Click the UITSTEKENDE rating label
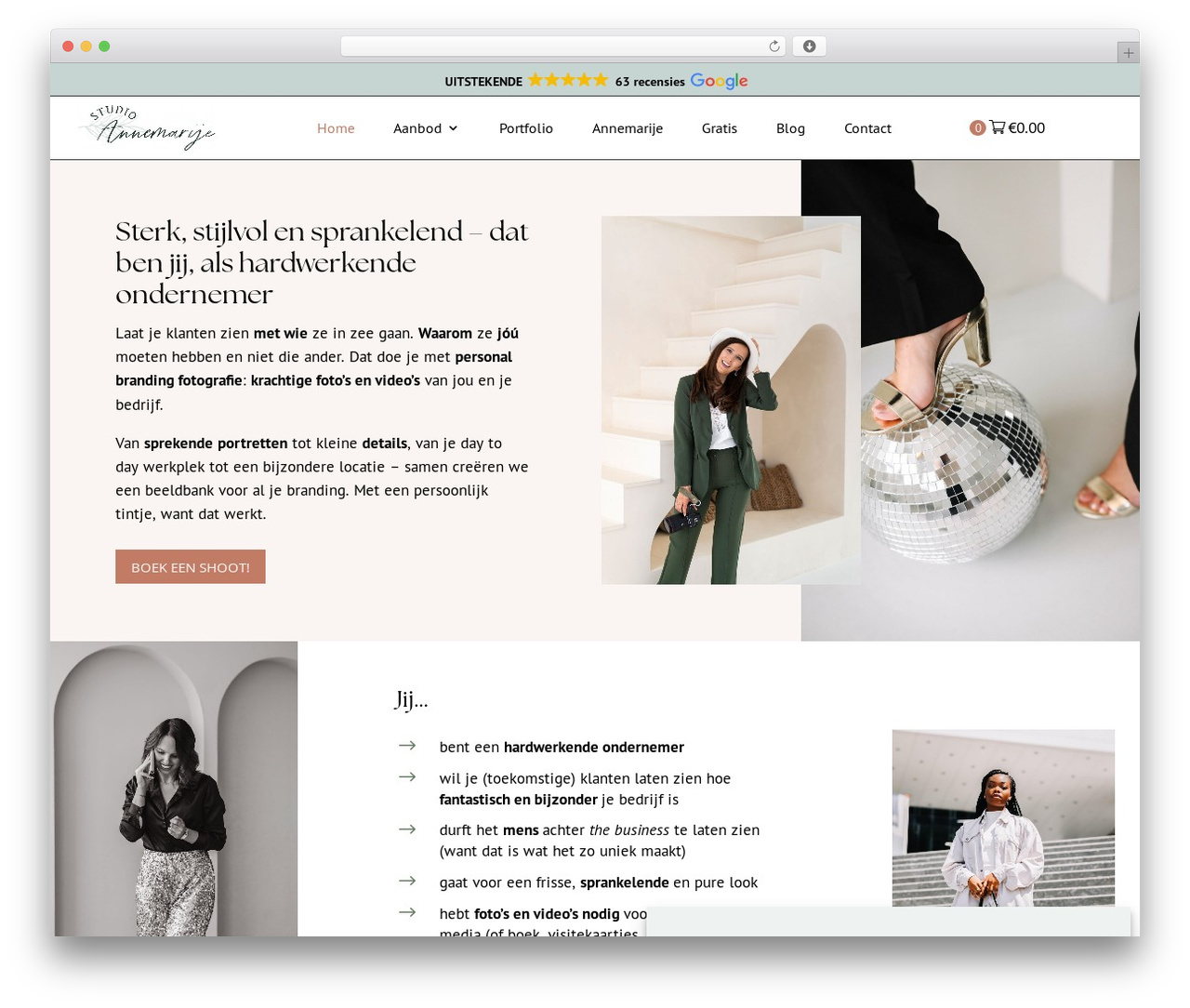Screen dimensions: 1190x1008 pos(483,82)
